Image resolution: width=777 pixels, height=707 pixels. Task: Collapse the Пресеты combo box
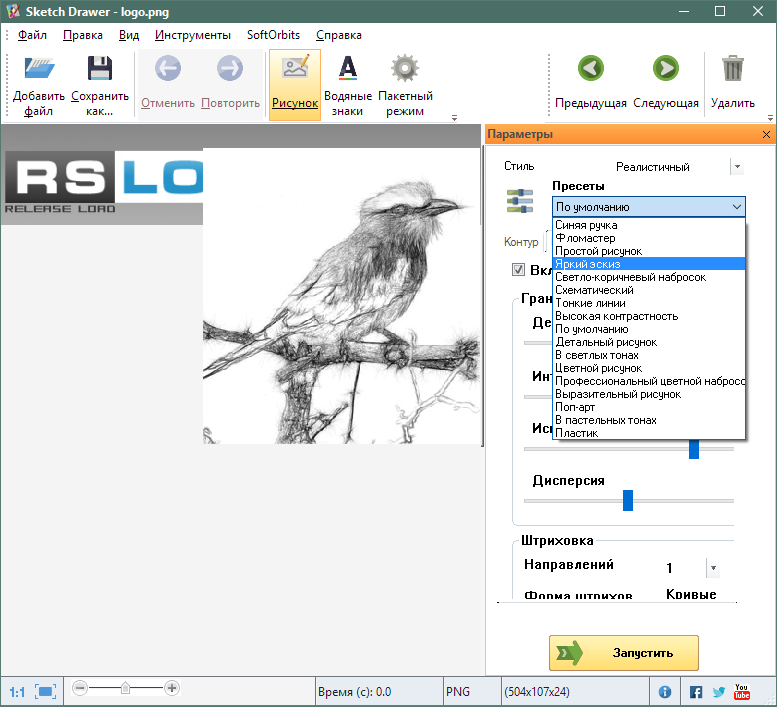click(x=737, y=207)
